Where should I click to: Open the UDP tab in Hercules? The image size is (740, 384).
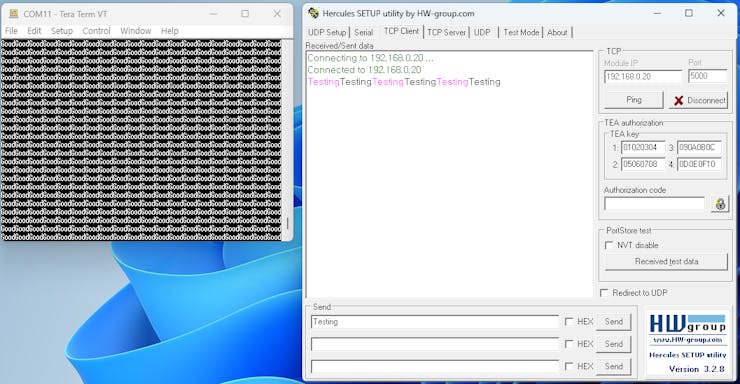click(482, 33)
